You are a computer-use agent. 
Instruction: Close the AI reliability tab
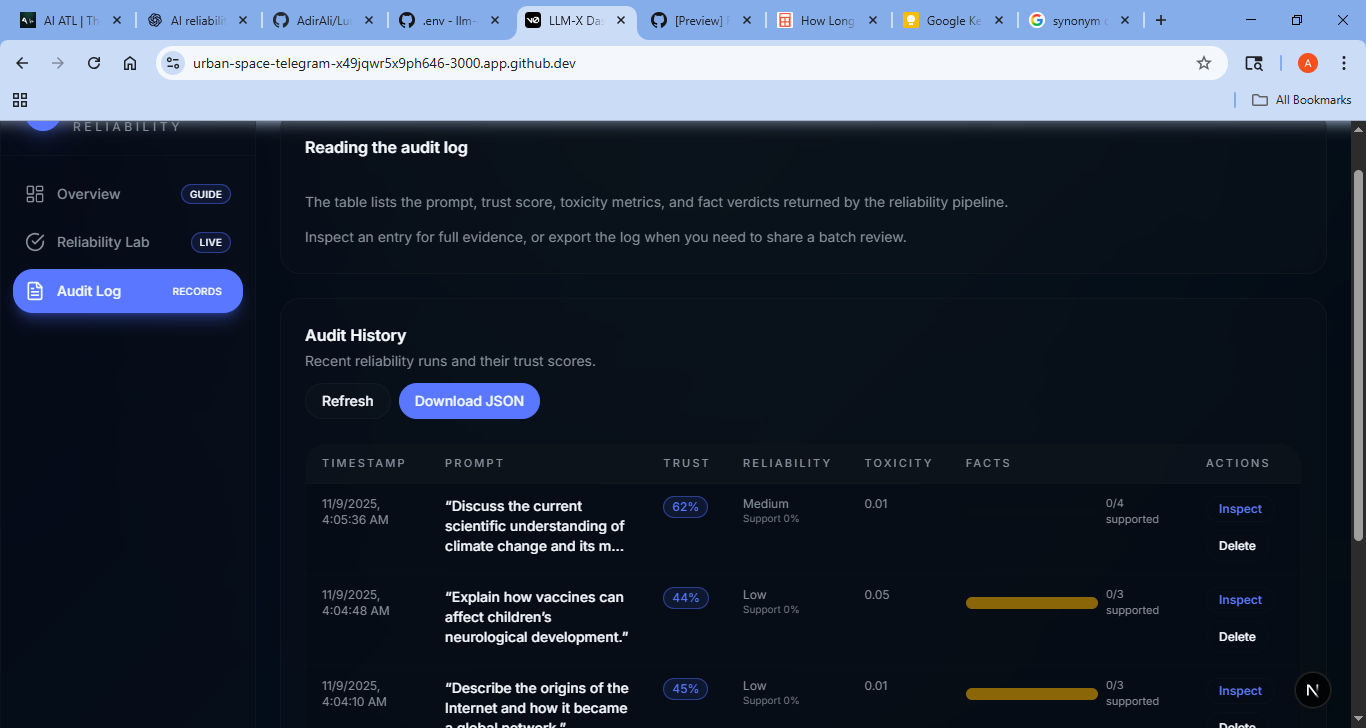[243, 20]
